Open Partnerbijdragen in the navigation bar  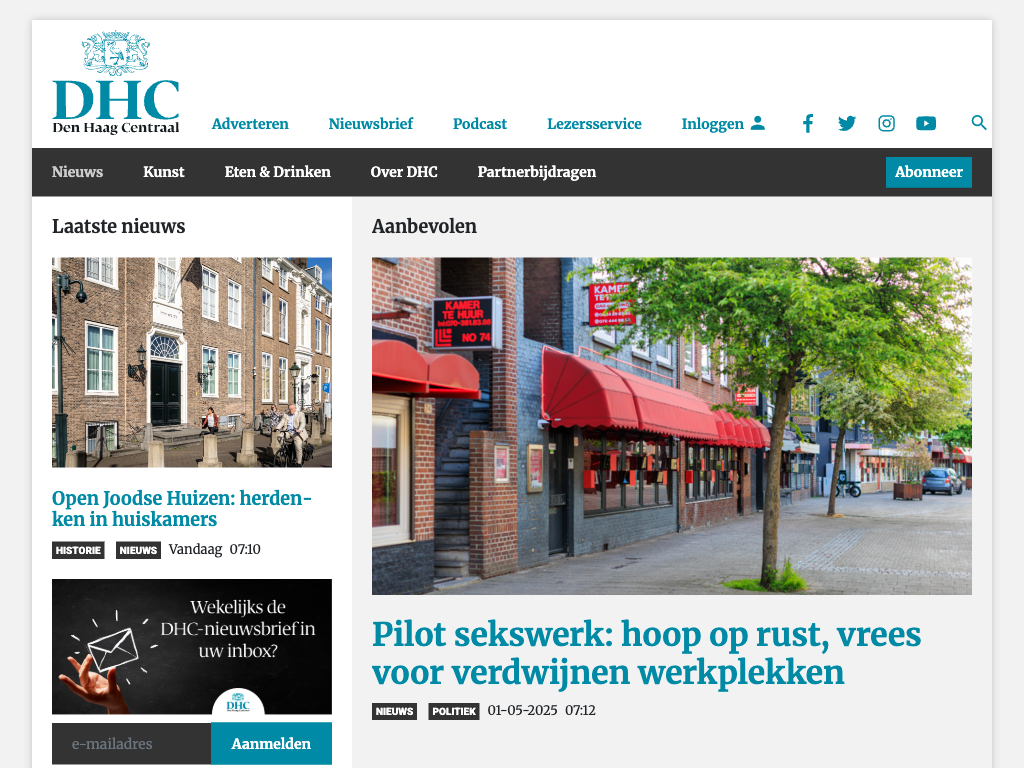coord(536,172)
